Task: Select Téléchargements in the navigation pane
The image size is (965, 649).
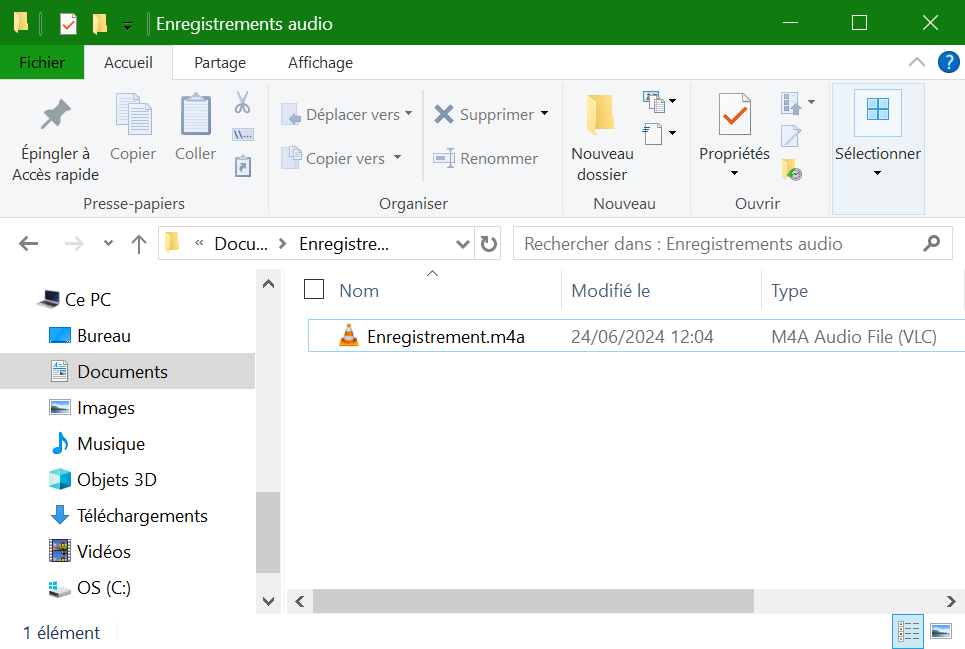Action: click(x=142, y=516)
